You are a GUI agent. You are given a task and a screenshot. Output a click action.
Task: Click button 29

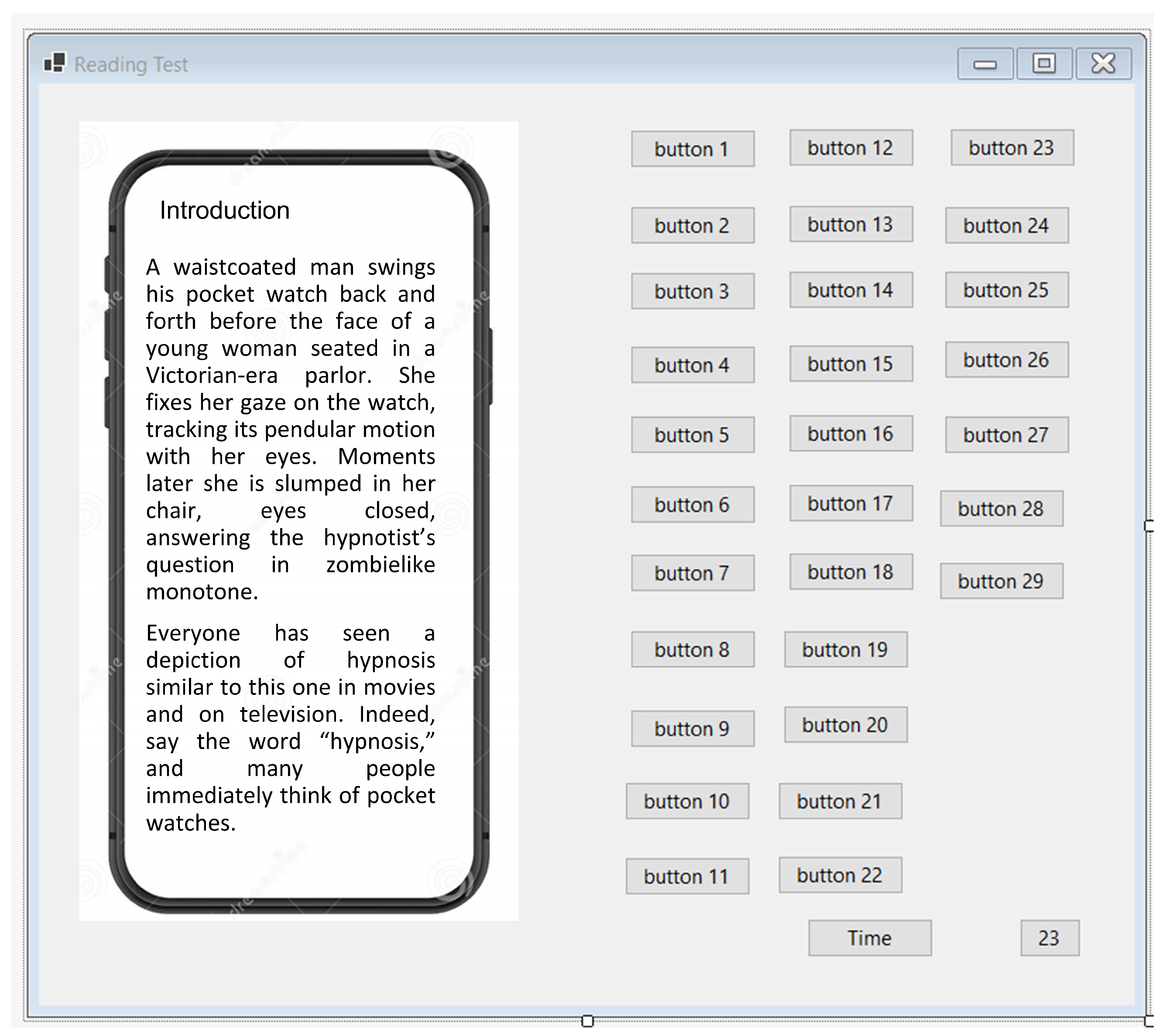(1001, 581)
